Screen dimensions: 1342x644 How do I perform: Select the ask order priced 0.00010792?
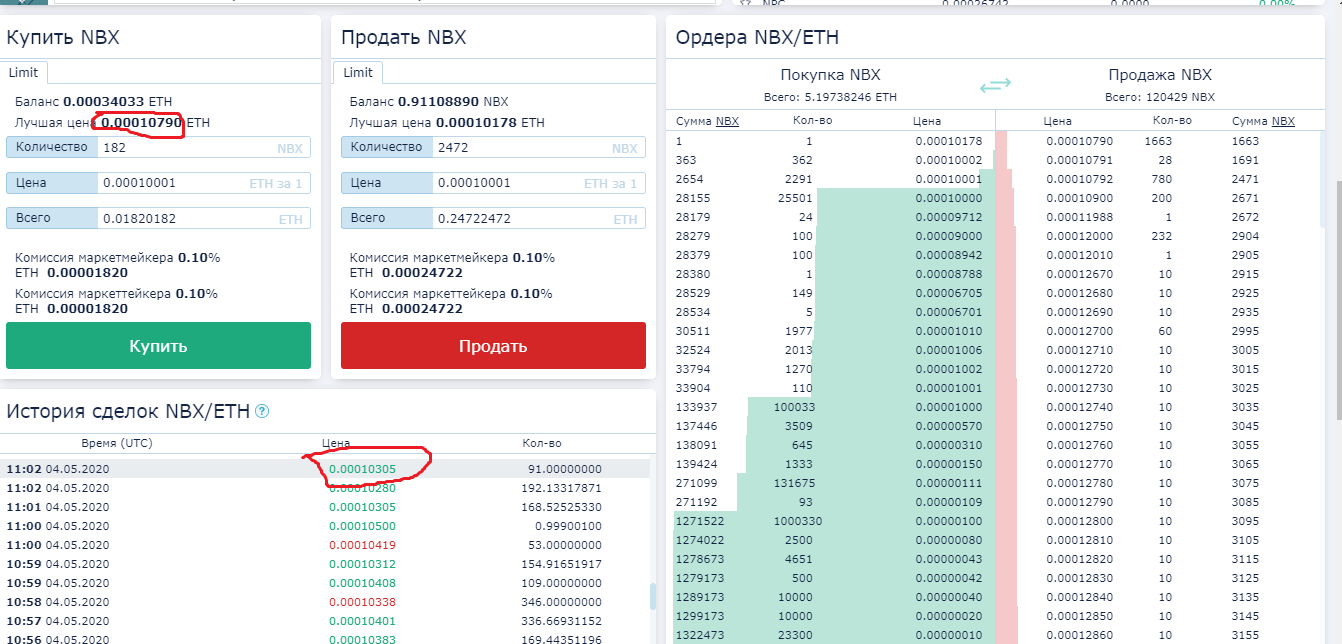(x=1158, y=179)
